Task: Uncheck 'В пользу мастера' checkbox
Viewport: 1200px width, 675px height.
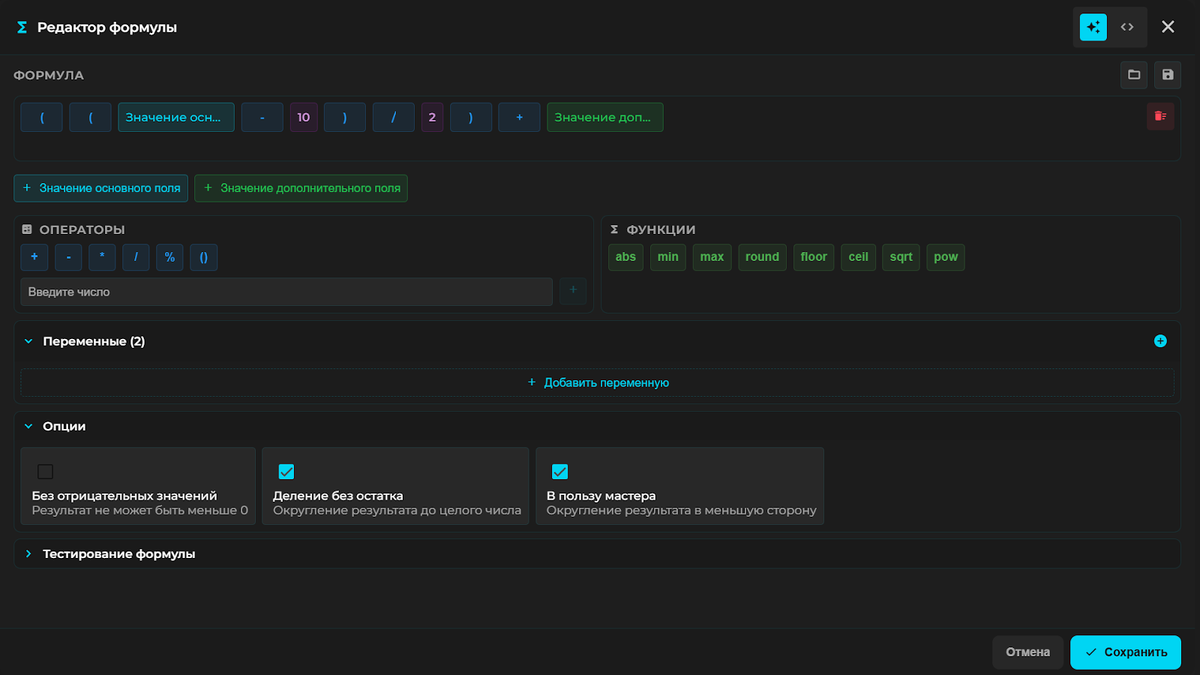Action: (560, 472)
